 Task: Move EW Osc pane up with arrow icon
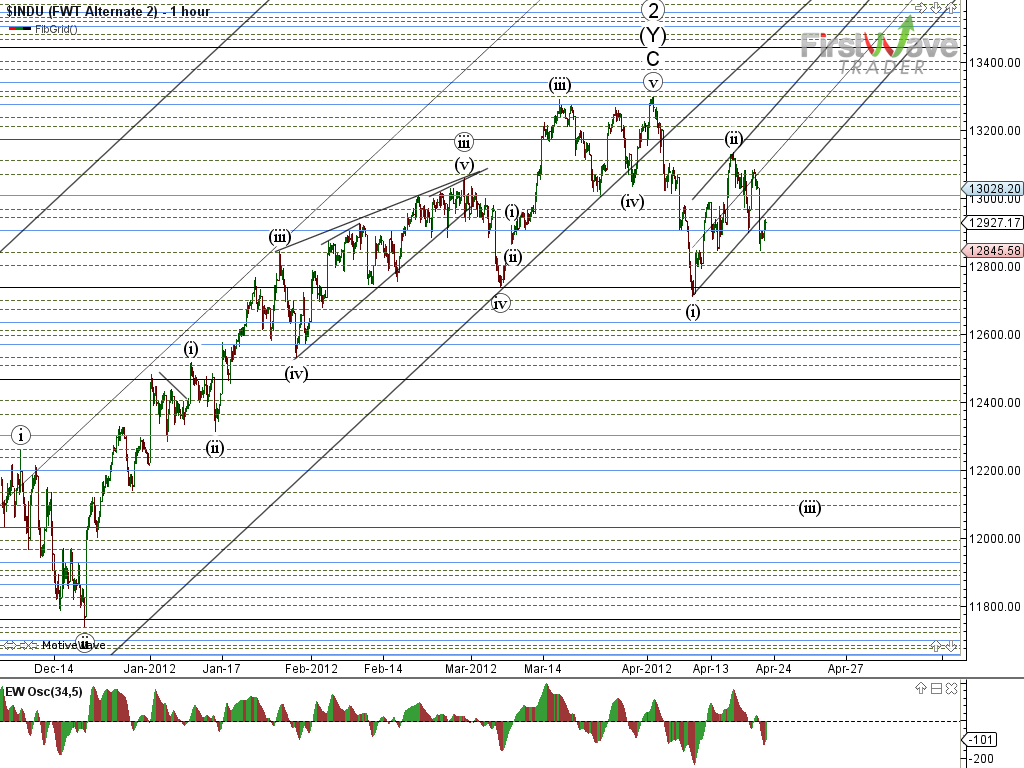point(923,688)
